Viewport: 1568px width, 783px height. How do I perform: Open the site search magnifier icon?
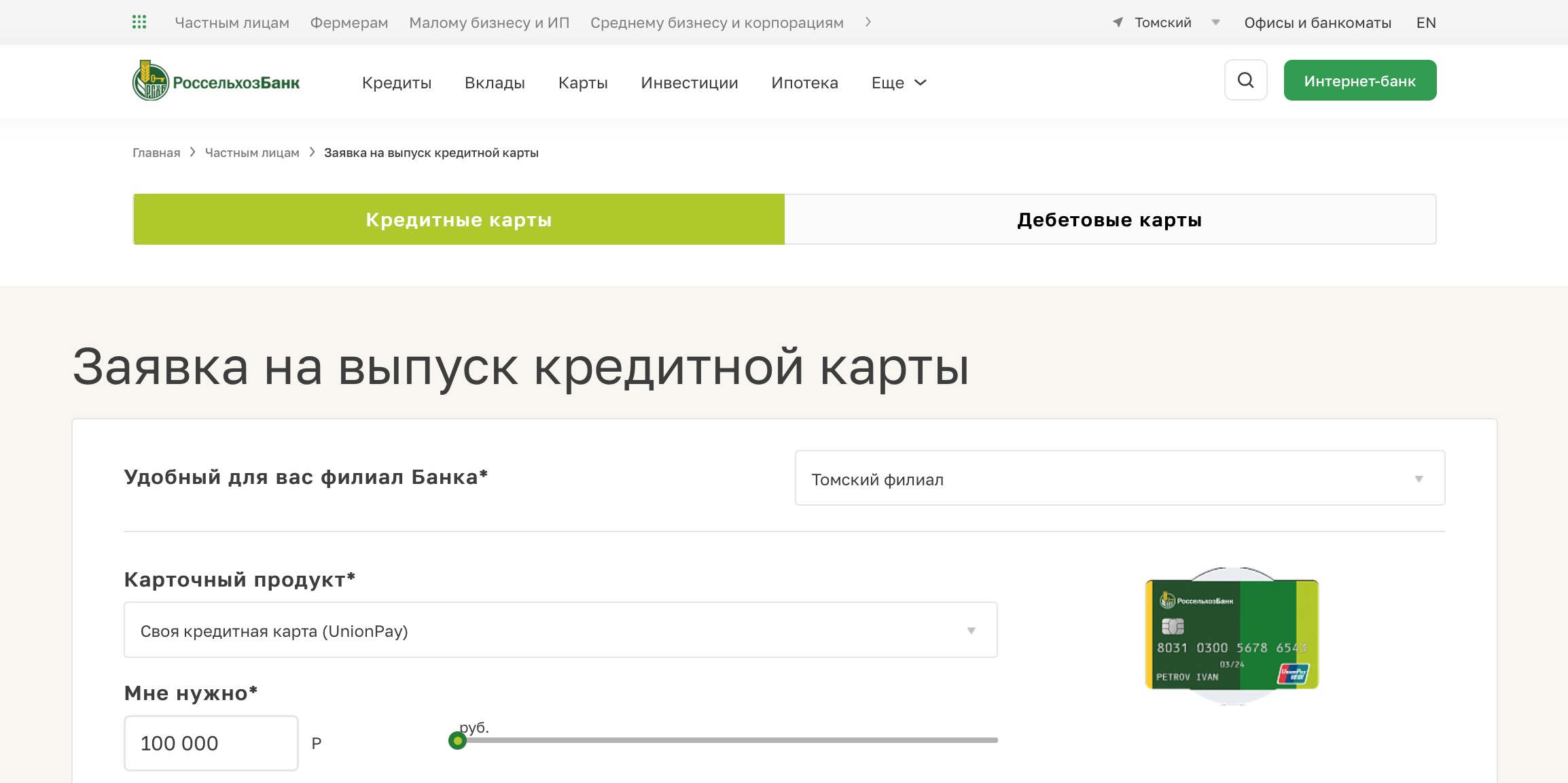pyautogui.click(x=1245, y=80)
